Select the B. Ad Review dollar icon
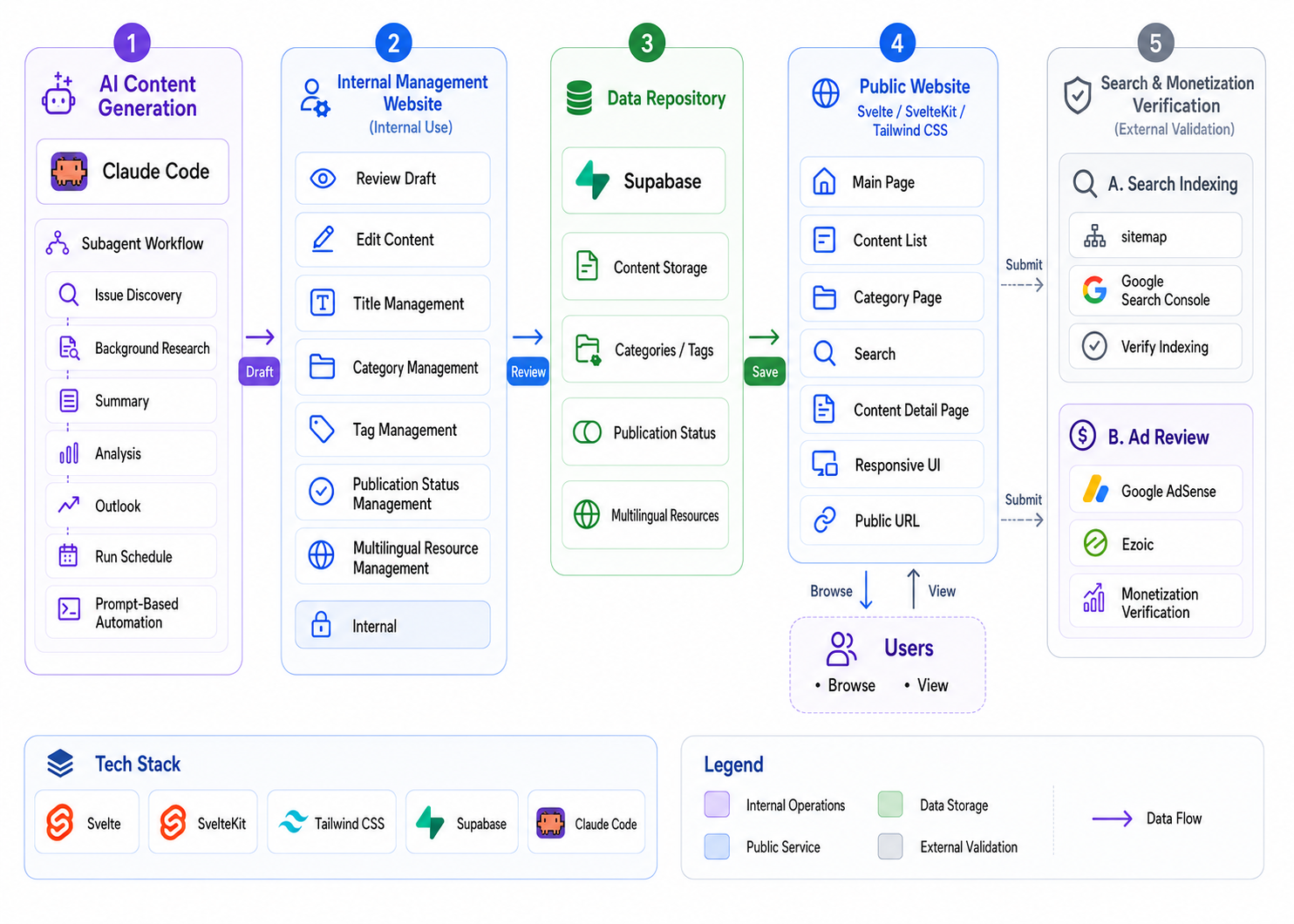Screen dimensions: 1294x924 coord(1083,435)
